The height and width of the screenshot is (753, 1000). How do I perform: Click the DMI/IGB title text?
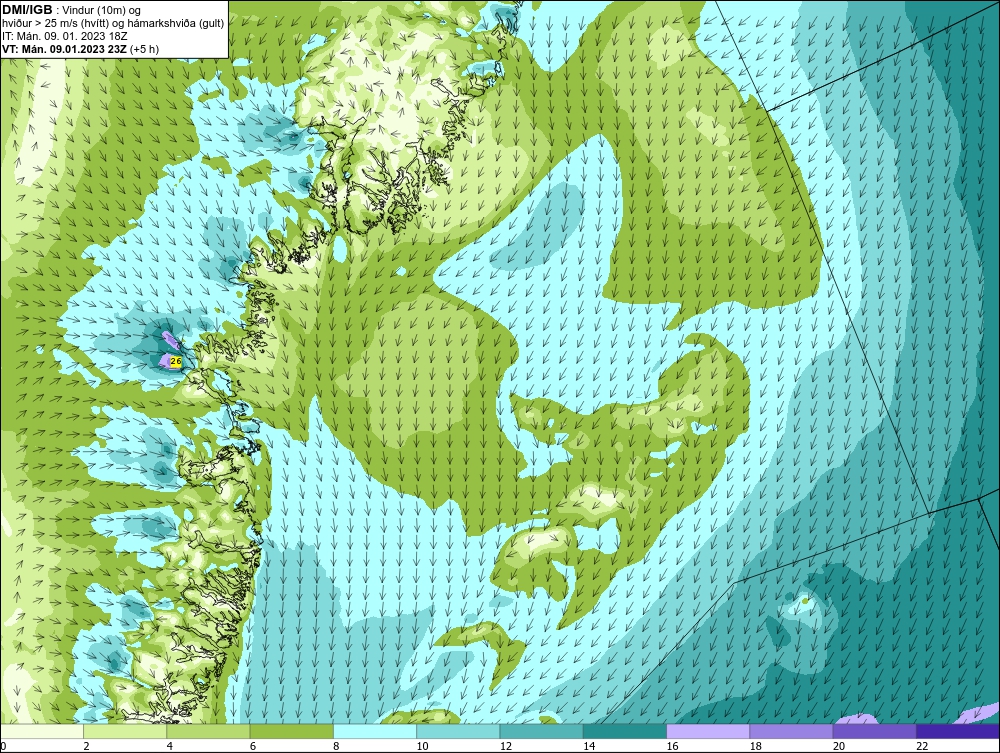tap(27, 10)
